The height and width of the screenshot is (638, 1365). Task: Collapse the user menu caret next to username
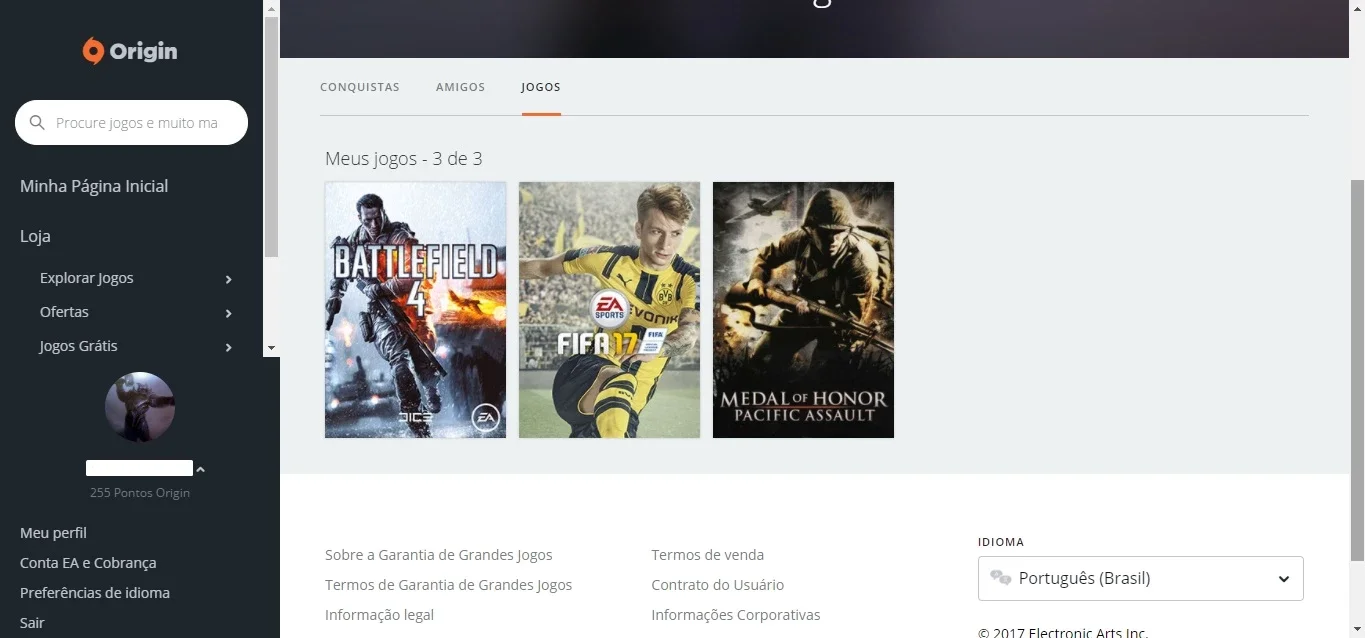200,469
